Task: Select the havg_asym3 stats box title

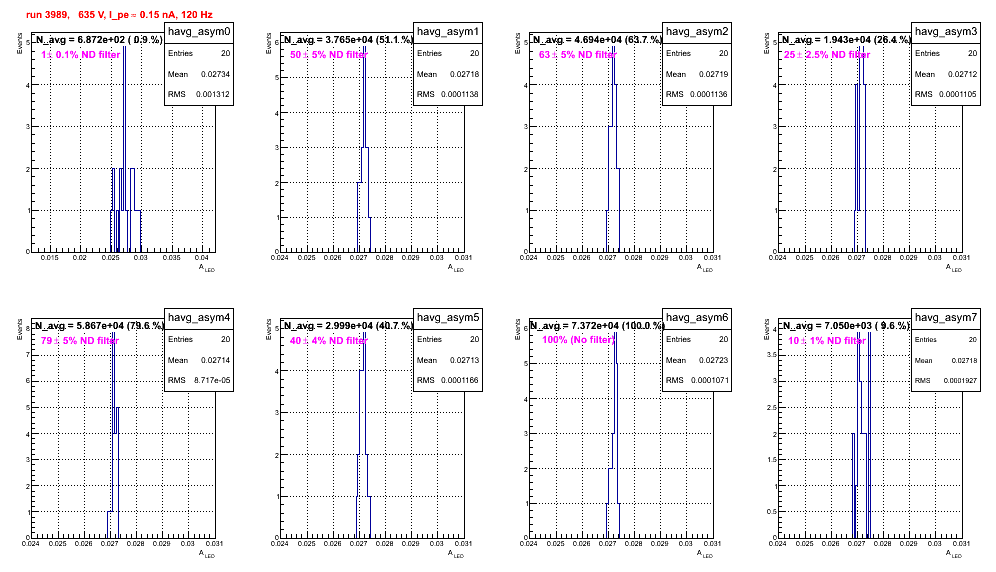Action: (946, 32)
